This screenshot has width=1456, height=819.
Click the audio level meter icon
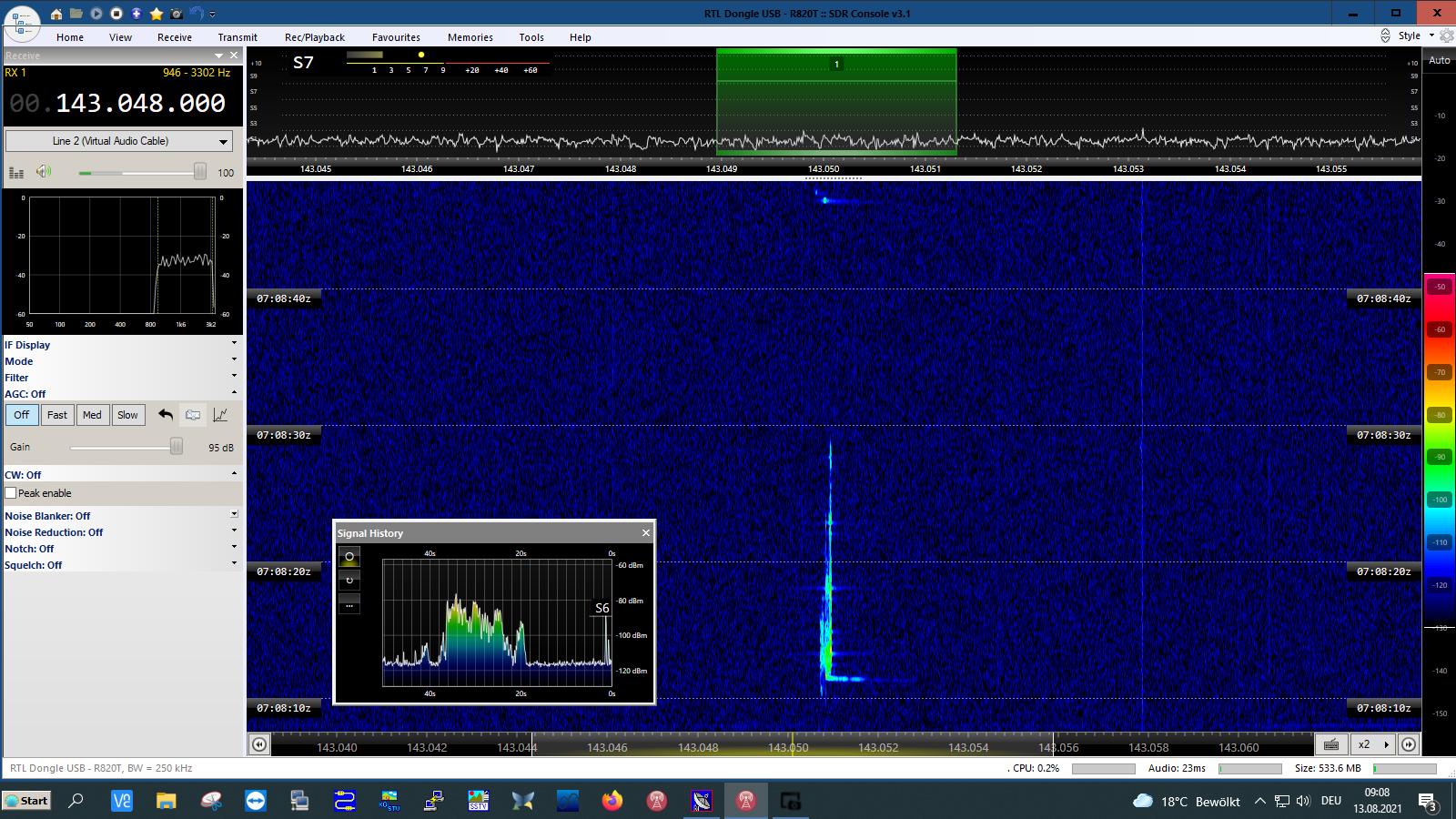point(16,172)
